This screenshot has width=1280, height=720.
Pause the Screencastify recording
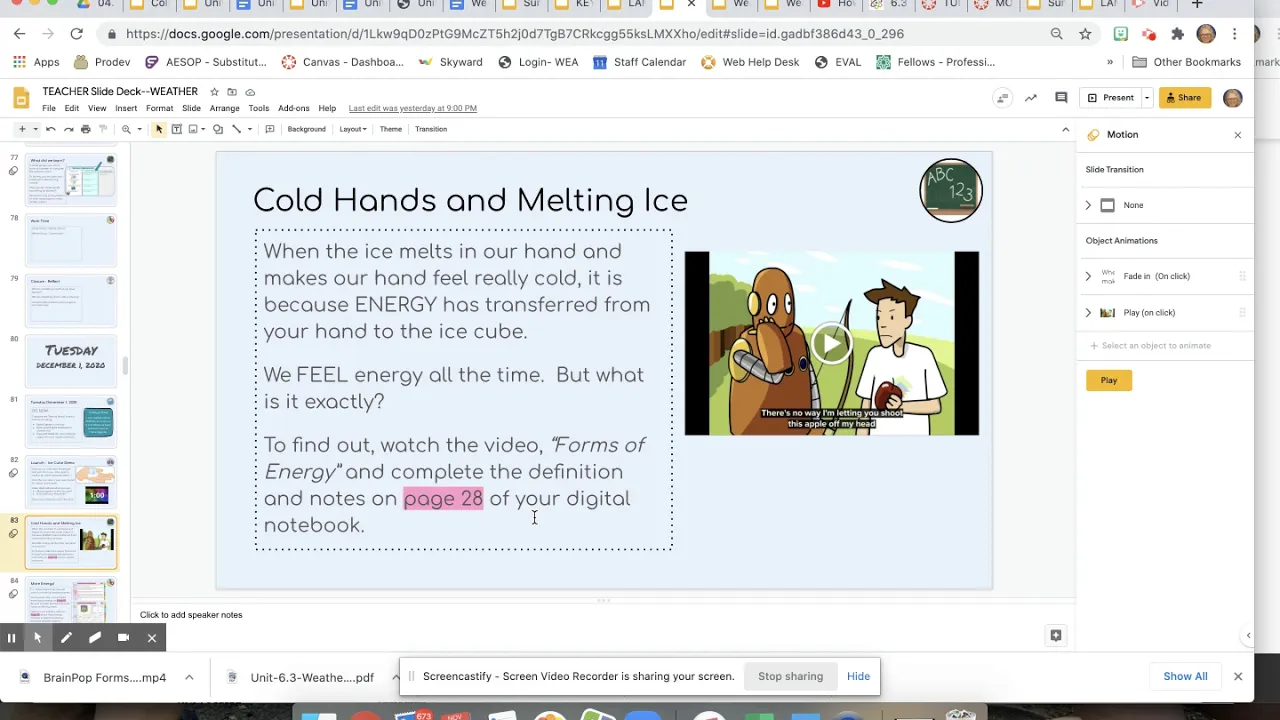[11, 637]
